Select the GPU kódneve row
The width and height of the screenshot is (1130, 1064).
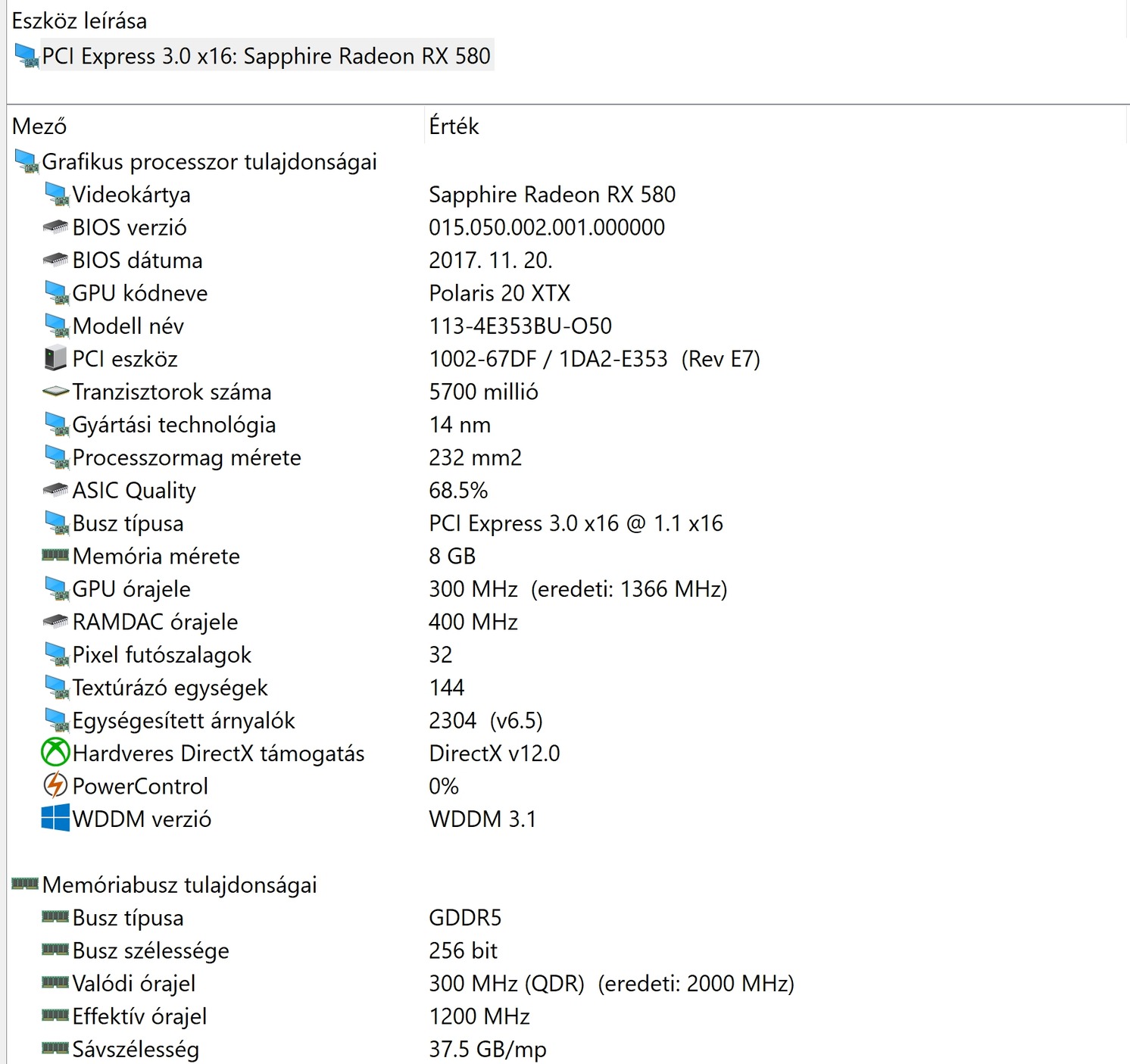click(x=139, y=293)
